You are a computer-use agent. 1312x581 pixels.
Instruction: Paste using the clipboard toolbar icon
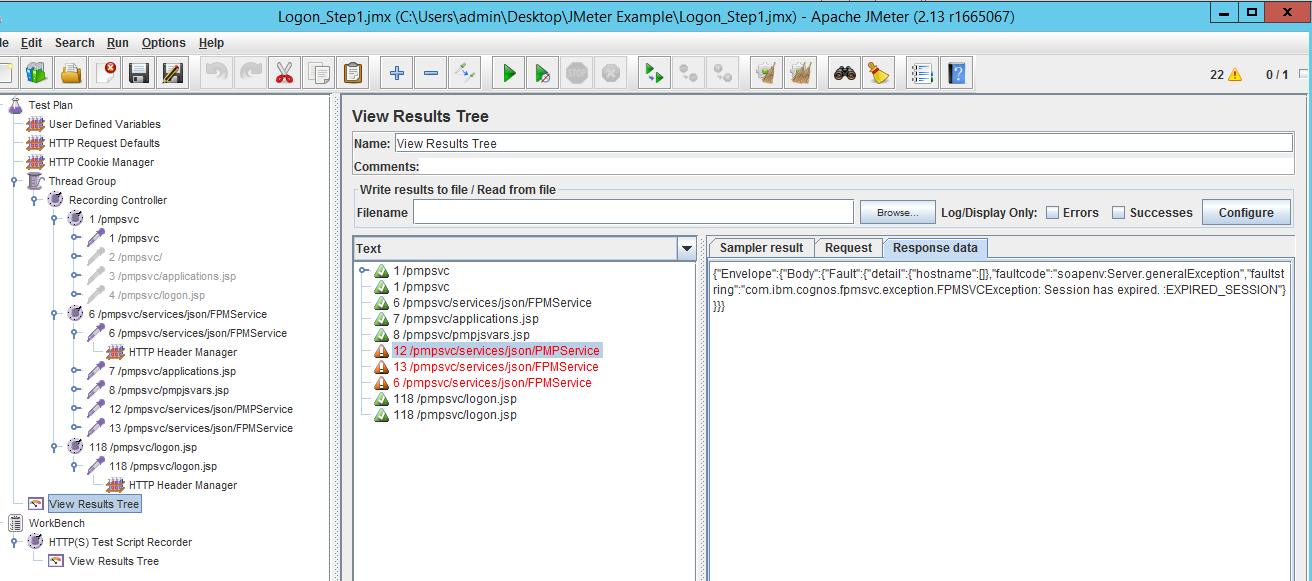coord(353,73)
